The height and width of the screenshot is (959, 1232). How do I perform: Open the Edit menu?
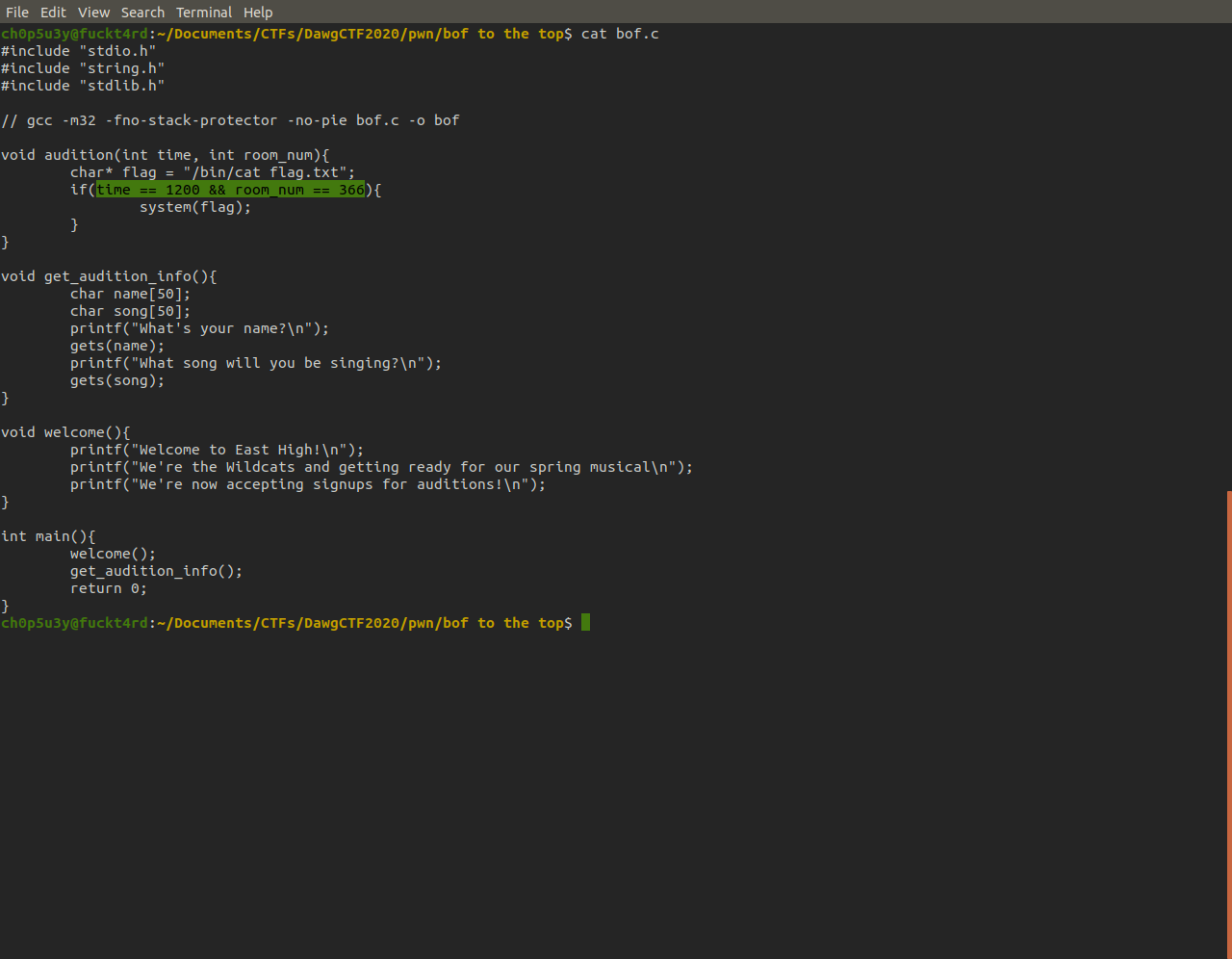(x=53, y=13)
